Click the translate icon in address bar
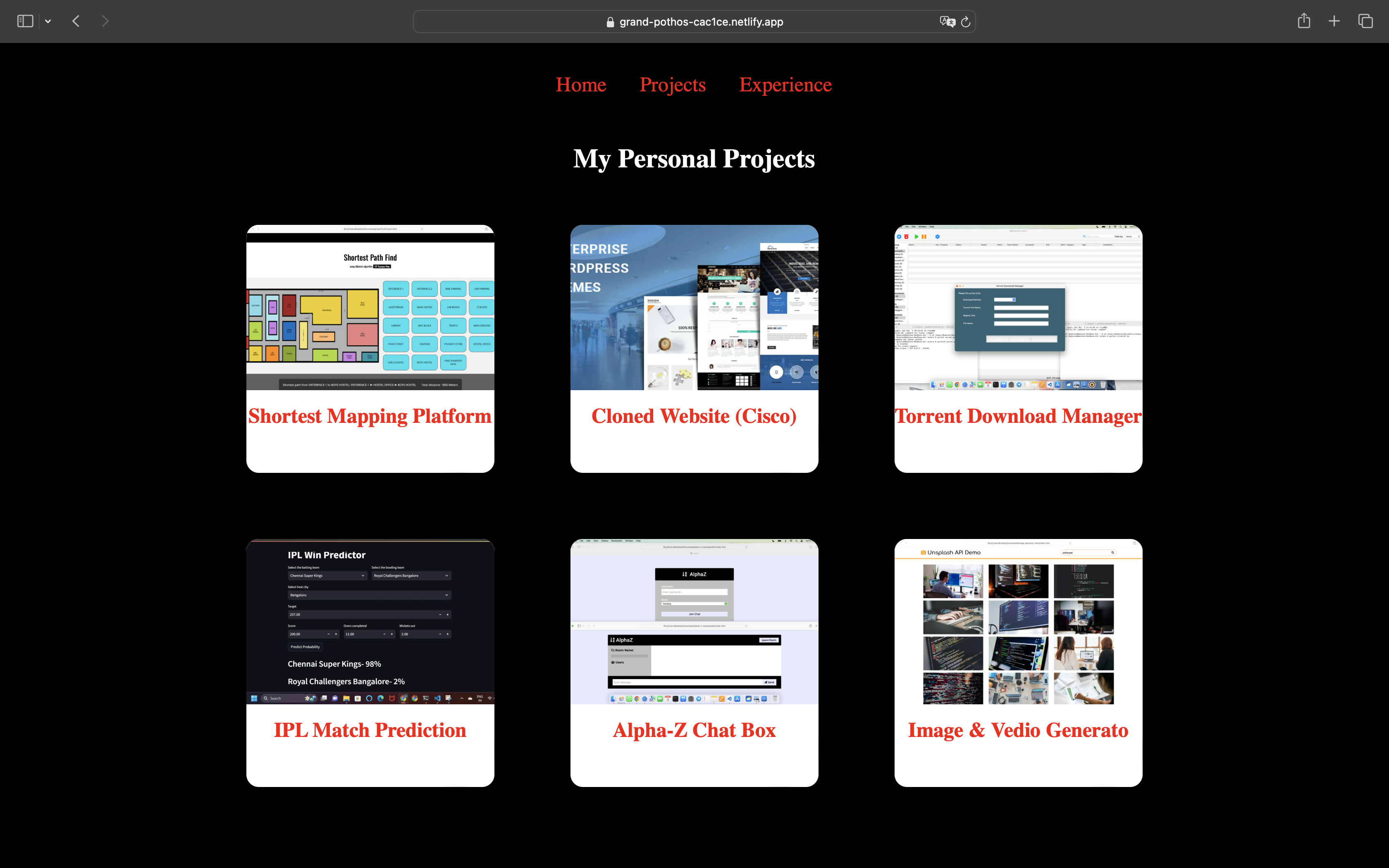Viewport: 1389px width, 868px height. click(947, 21)
